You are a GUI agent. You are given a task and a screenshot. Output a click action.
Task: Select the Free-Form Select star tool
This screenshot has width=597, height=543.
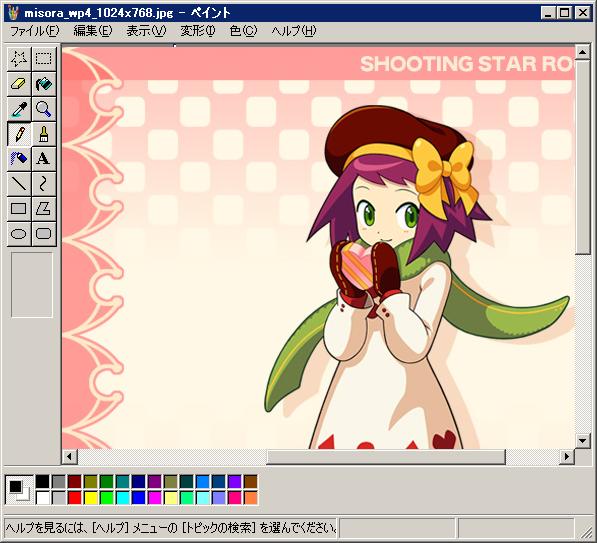coord(19,59)
